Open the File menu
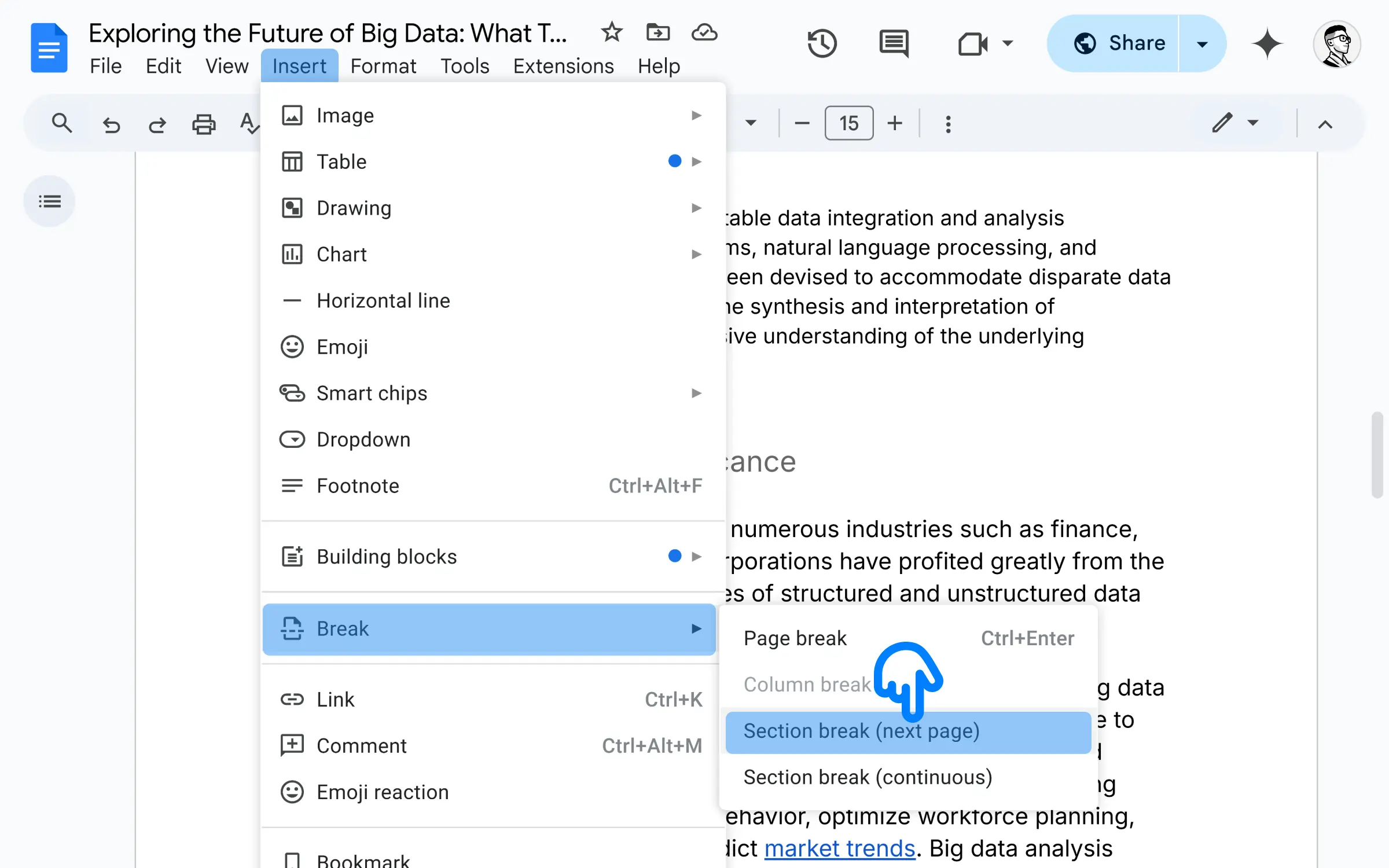Viewport: 1389px width, 868px height. coord(105,66)
